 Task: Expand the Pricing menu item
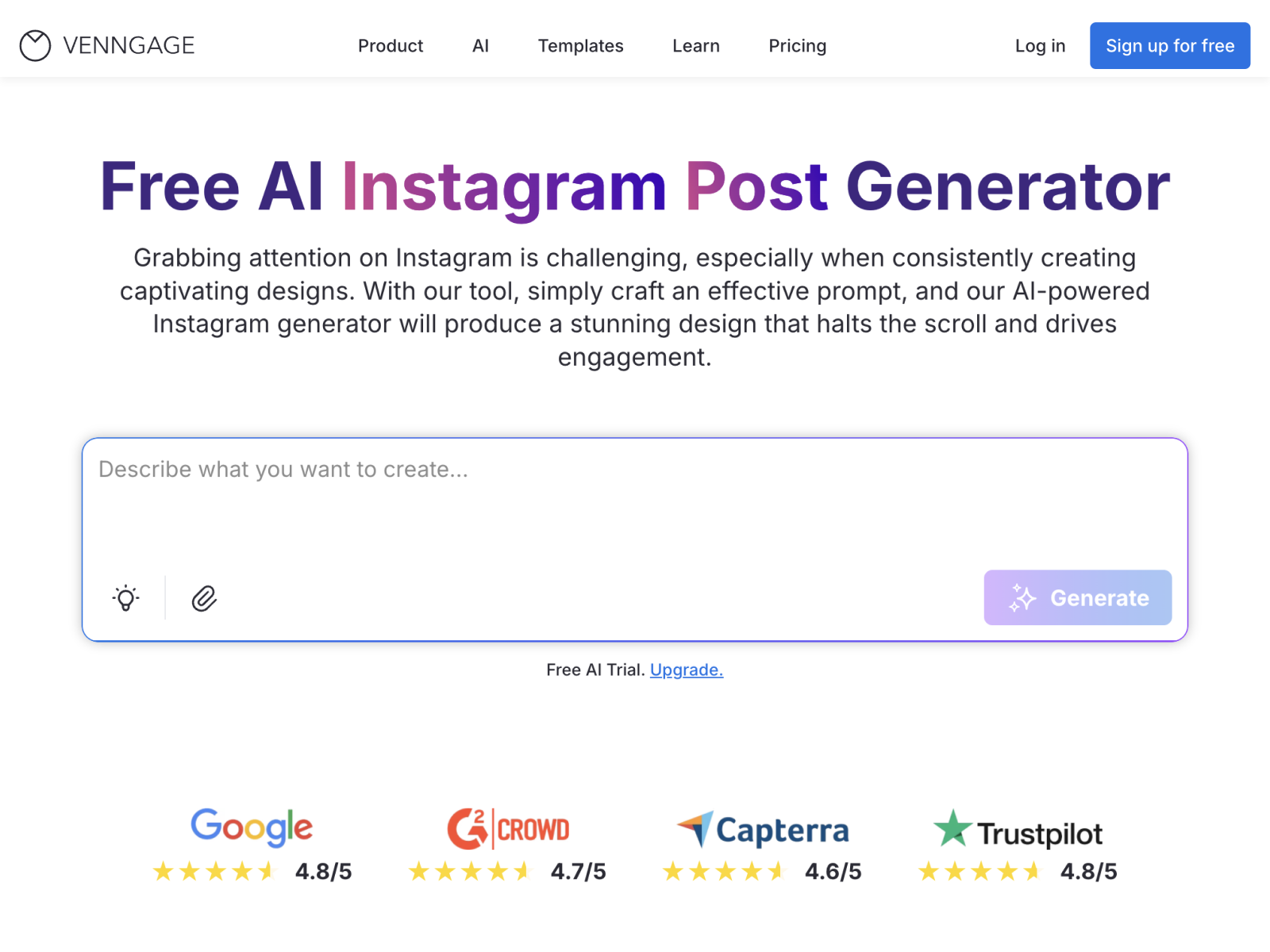click(x=797, y=45)
